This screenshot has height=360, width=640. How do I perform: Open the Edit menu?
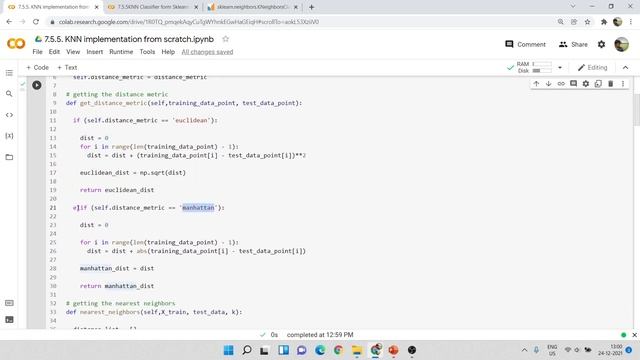pyautogui.click(x=54, y=52)
